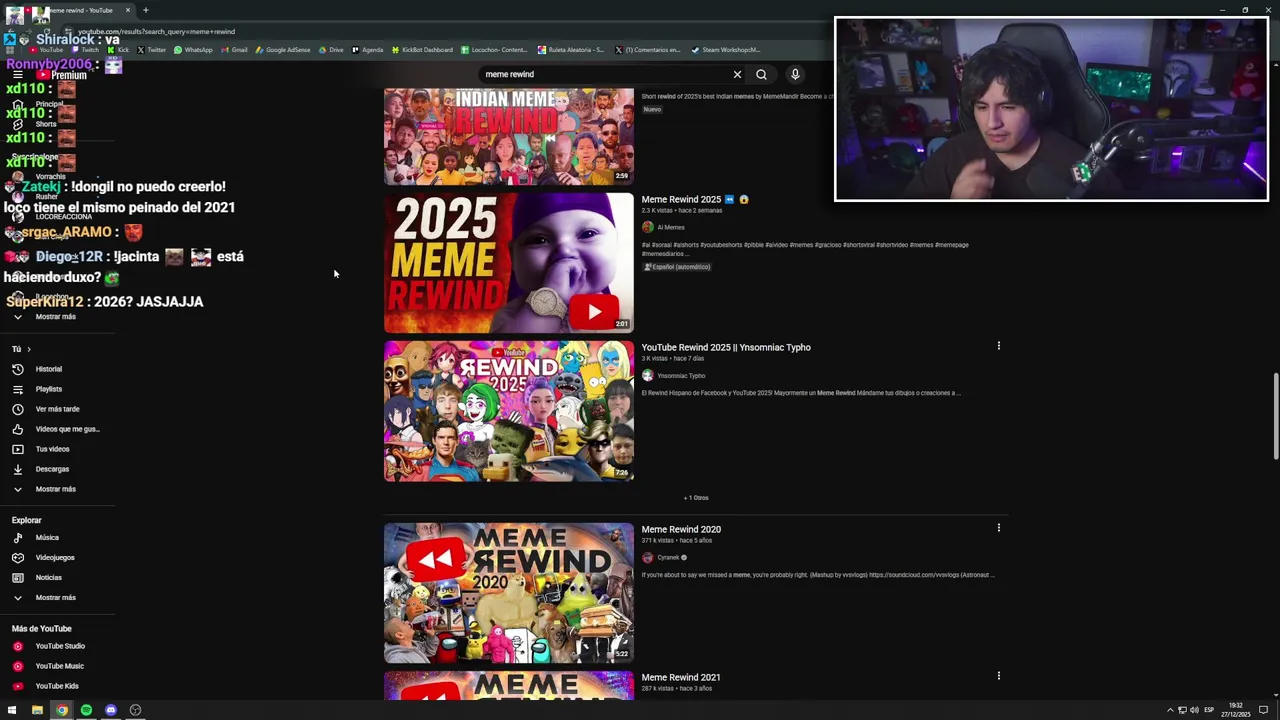Expand the Tú section chevron
This screenshot has width=1280, height=720.
point(29,349)
